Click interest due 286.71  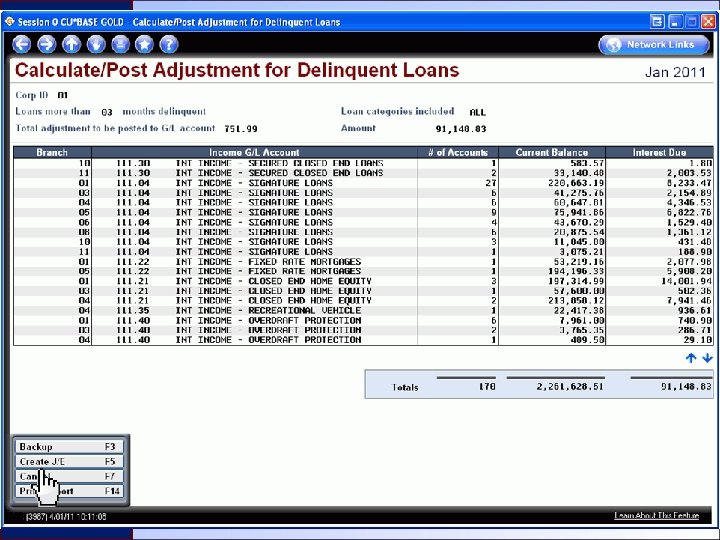click(x=695, y=330)
